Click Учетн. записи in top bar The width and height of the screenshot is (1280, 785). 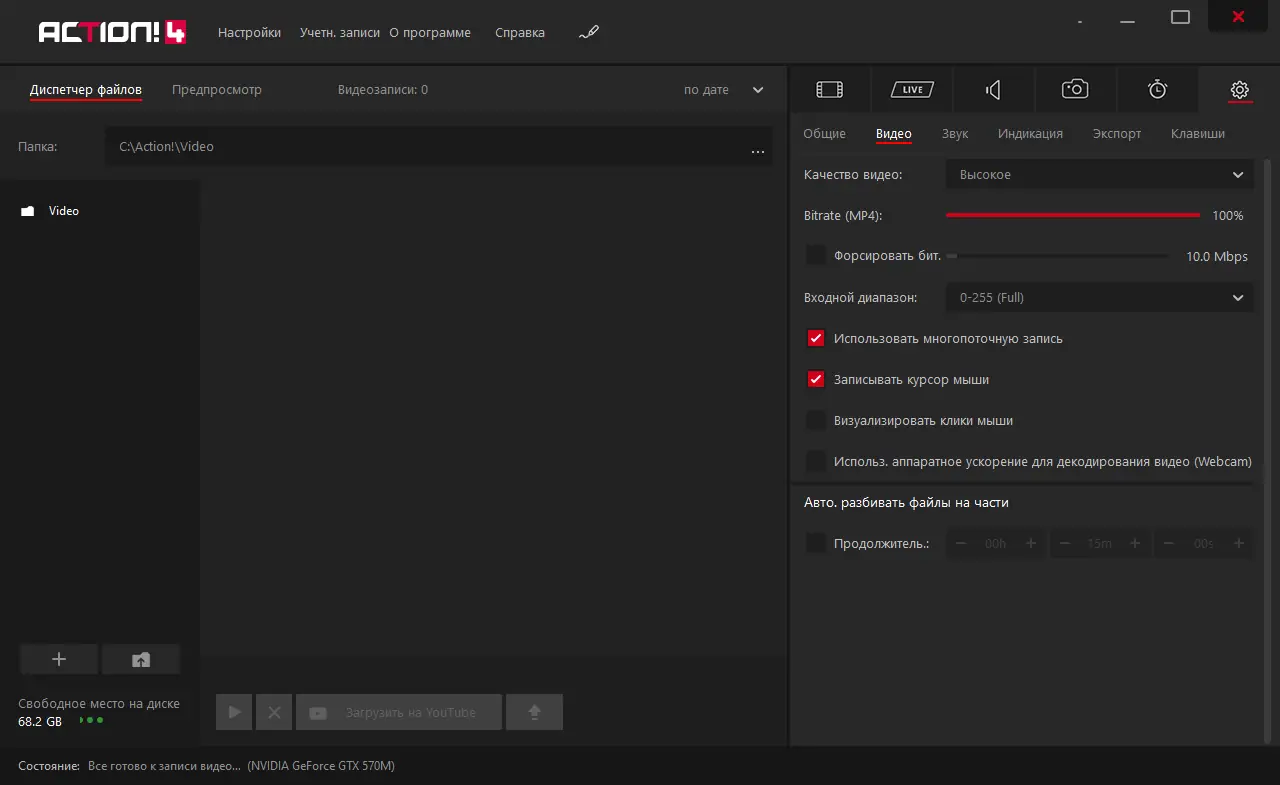point(340,33)
